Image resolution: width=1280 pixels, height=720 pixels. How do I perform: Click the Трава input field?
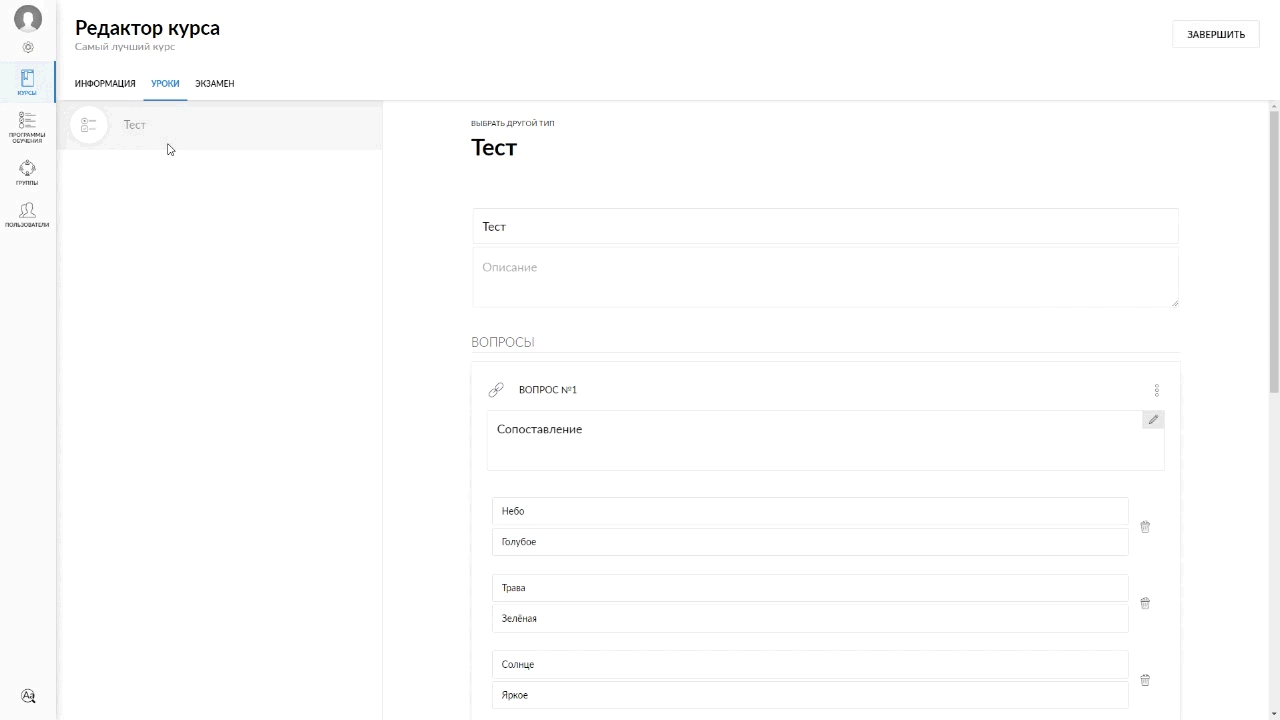coord(810,588)
